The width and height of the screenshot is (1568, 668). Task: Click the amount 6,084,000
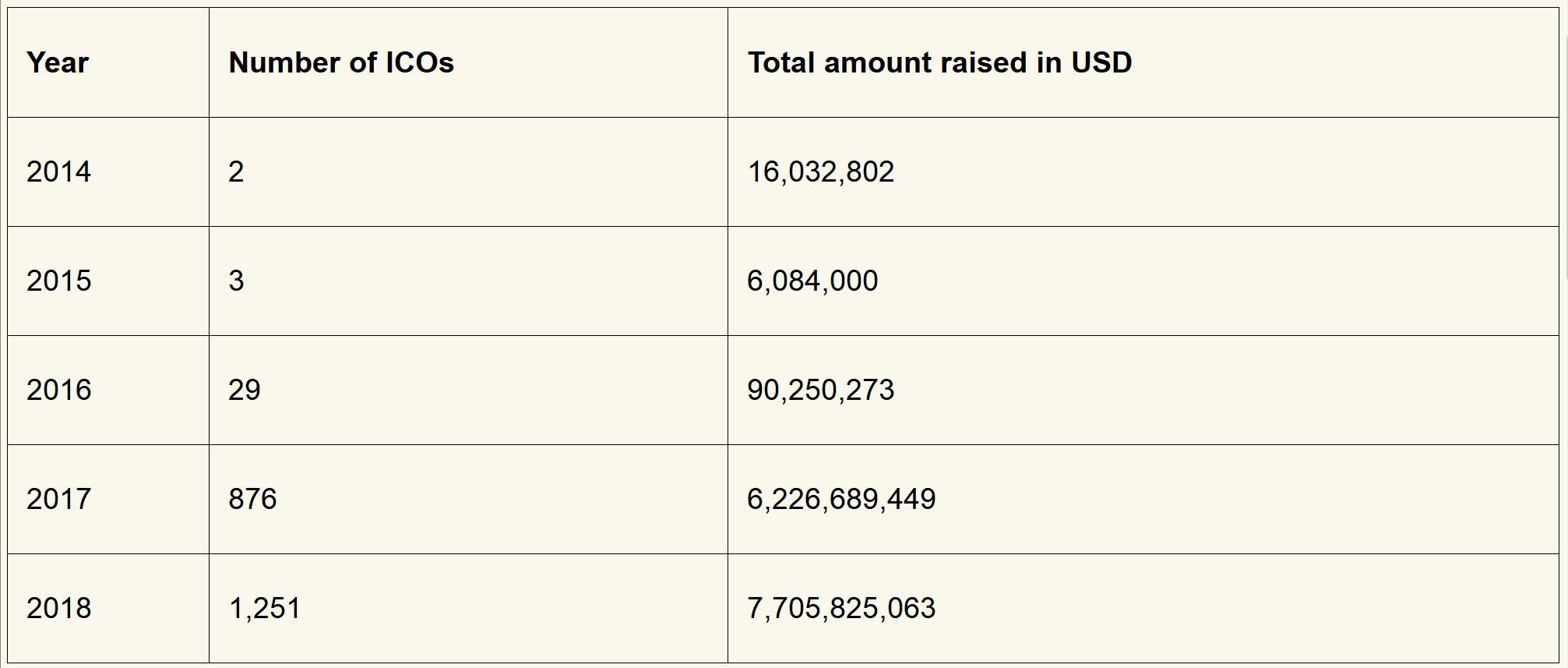[812, 281]
